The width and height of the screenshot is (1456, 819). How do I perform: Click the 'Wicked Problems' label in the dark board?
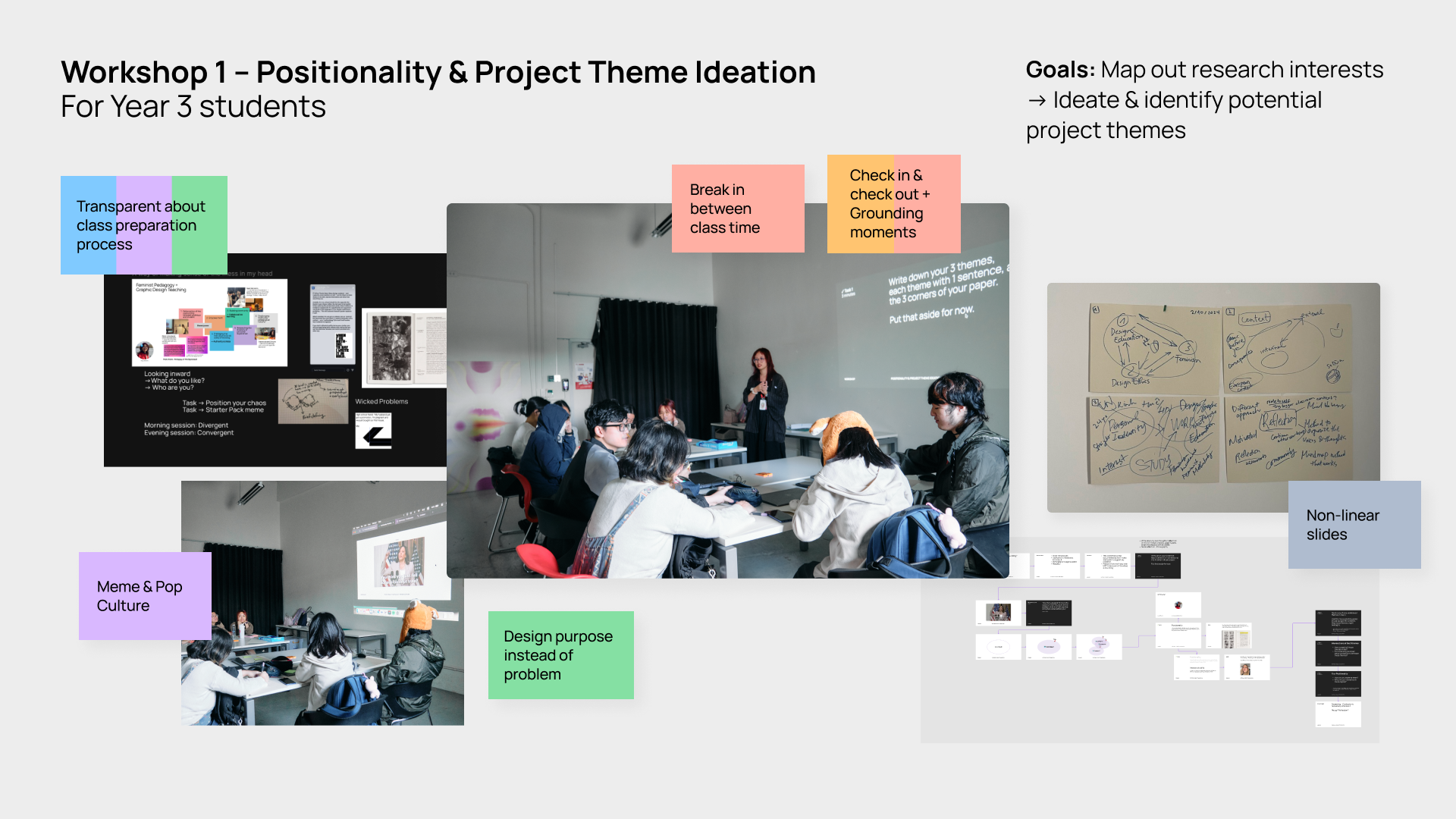(x=381, y=402)
